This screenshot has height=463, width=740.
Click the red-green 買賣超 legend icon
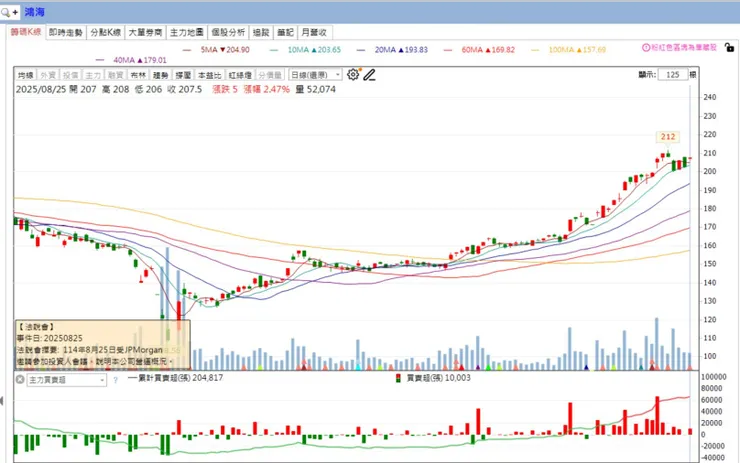pos(398,378)
